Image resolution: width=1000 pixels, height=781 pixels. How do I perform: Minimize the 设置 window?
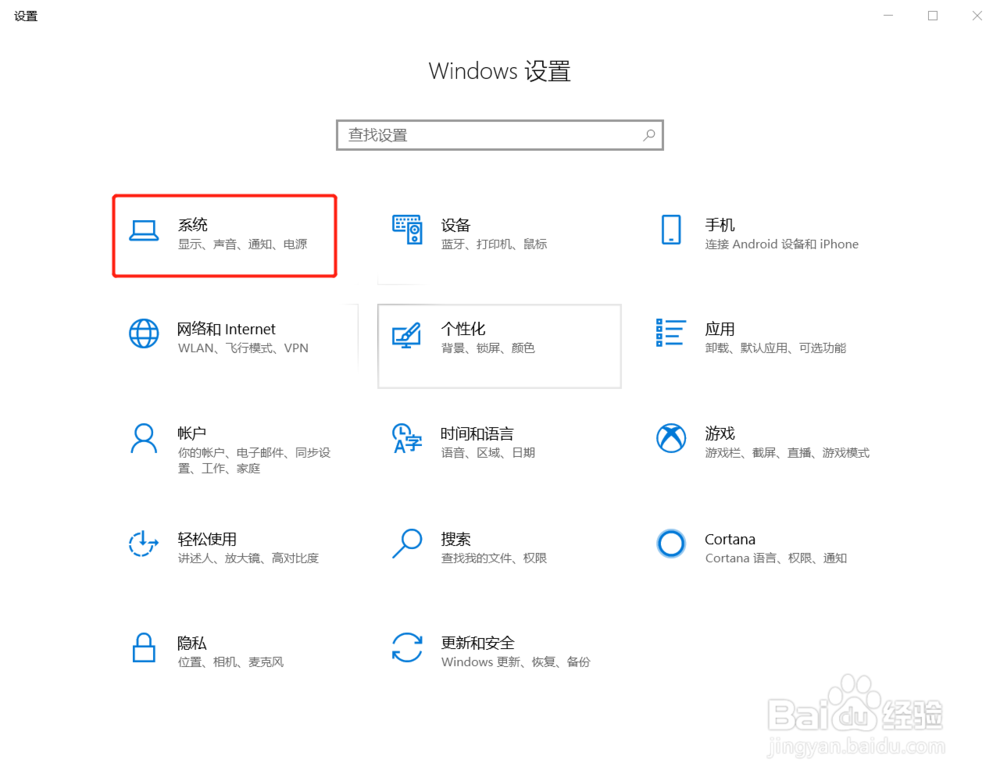(x=888, y=15)
